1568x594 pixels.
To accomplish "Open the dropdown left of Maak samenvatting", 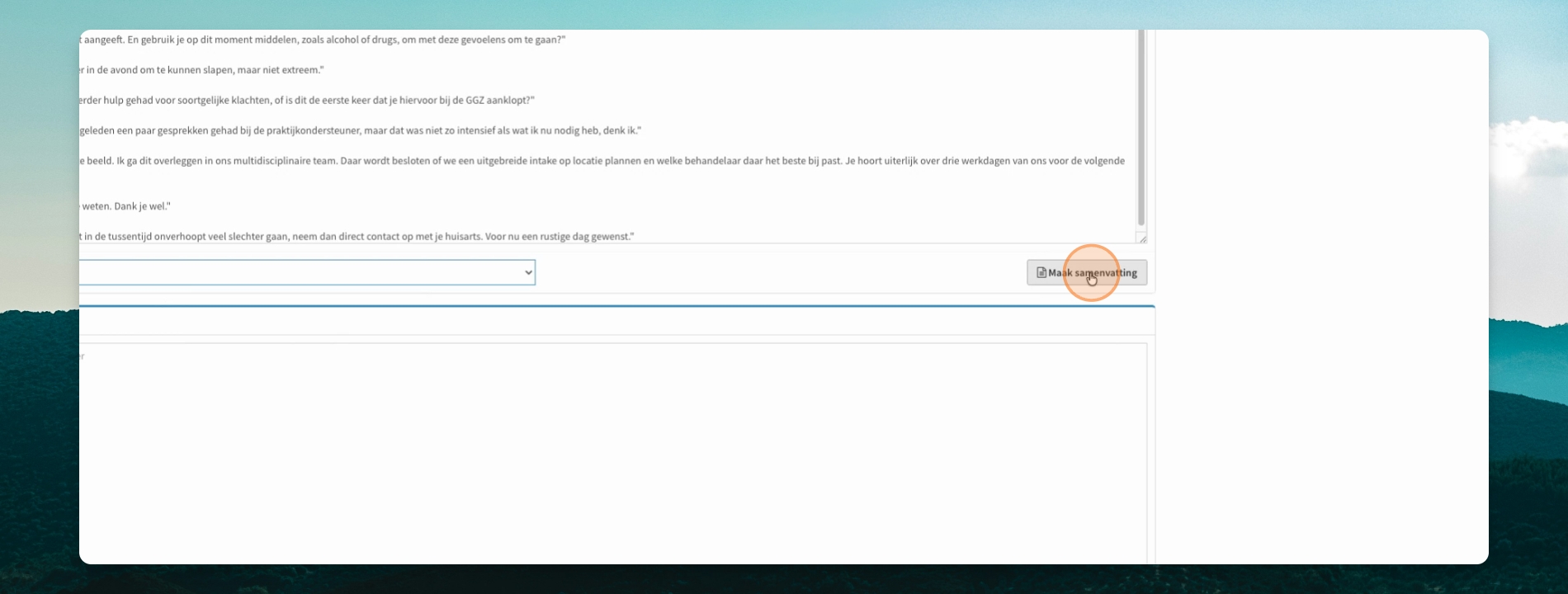I will pyautogui.click(x=307, y=272).
